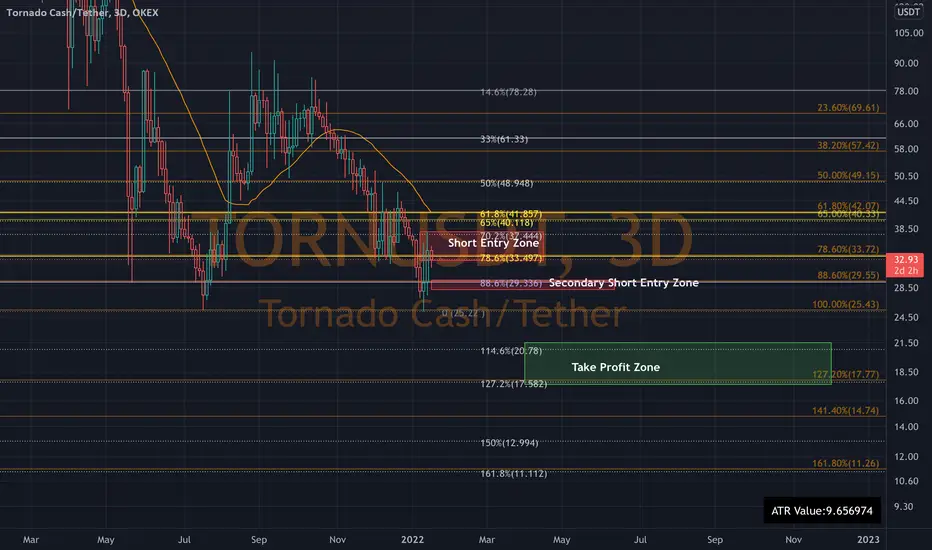The height and width of the screenshot is (550, 932).
Task: Click the ATR Value:9.656974 box
Action: tap(822, 511)
